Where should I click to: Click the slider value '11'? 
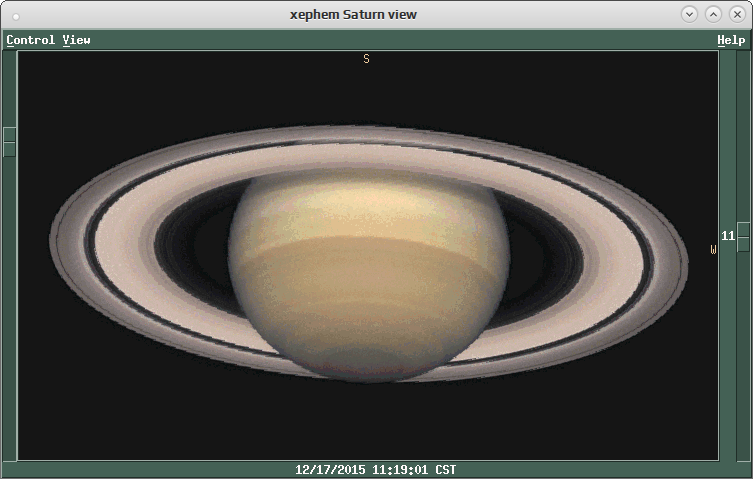[x=728, y=235]
